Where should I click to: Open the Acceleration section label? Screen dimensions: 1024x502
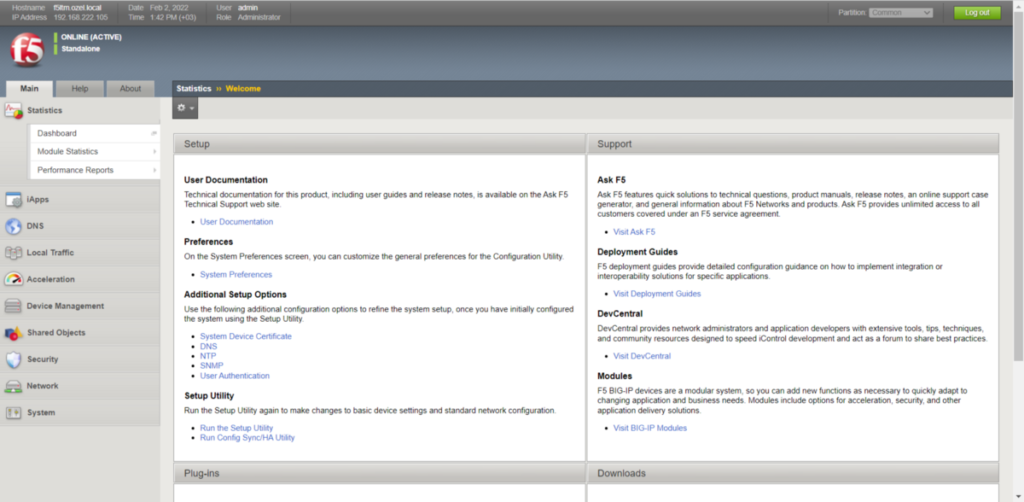[x=51, y=279]
